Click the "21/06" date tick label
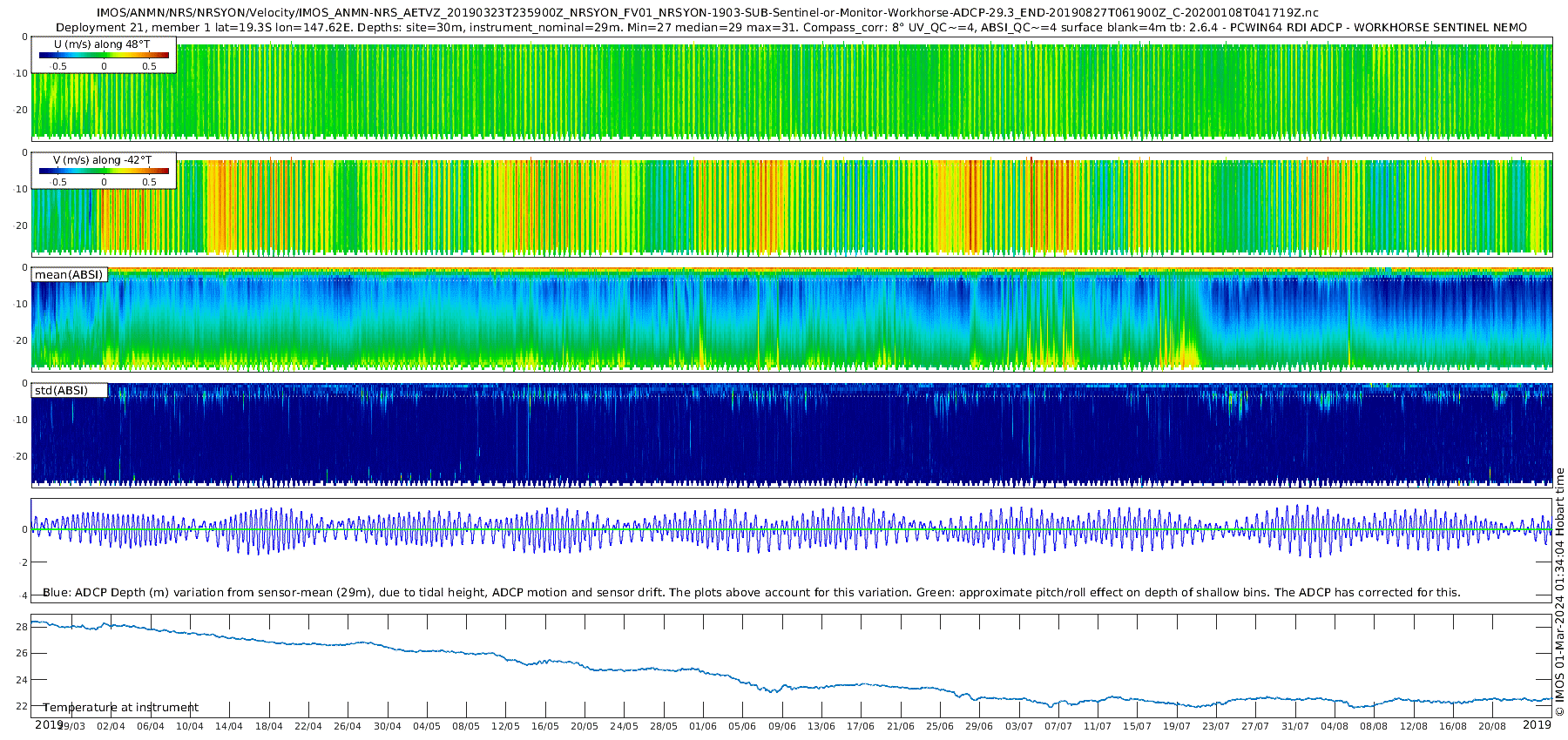 [901, 726]
